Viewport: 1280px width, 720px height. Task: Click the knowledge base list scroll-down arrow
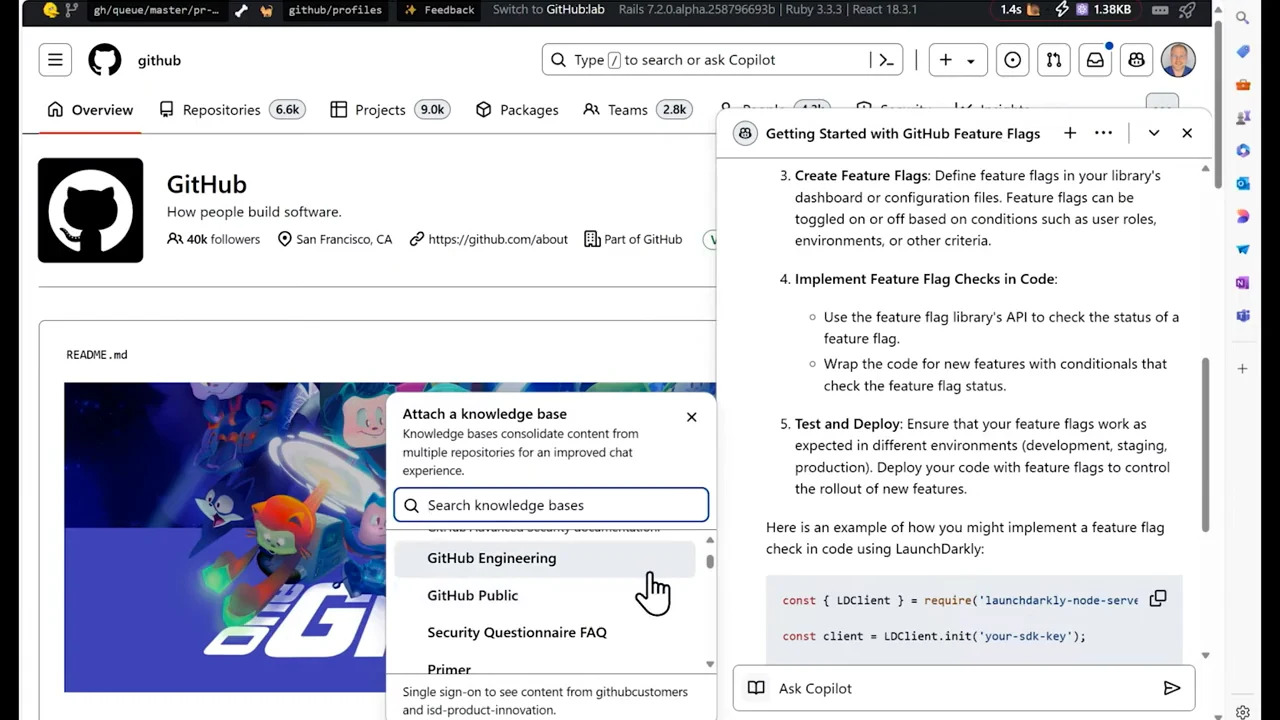[710, 664]
